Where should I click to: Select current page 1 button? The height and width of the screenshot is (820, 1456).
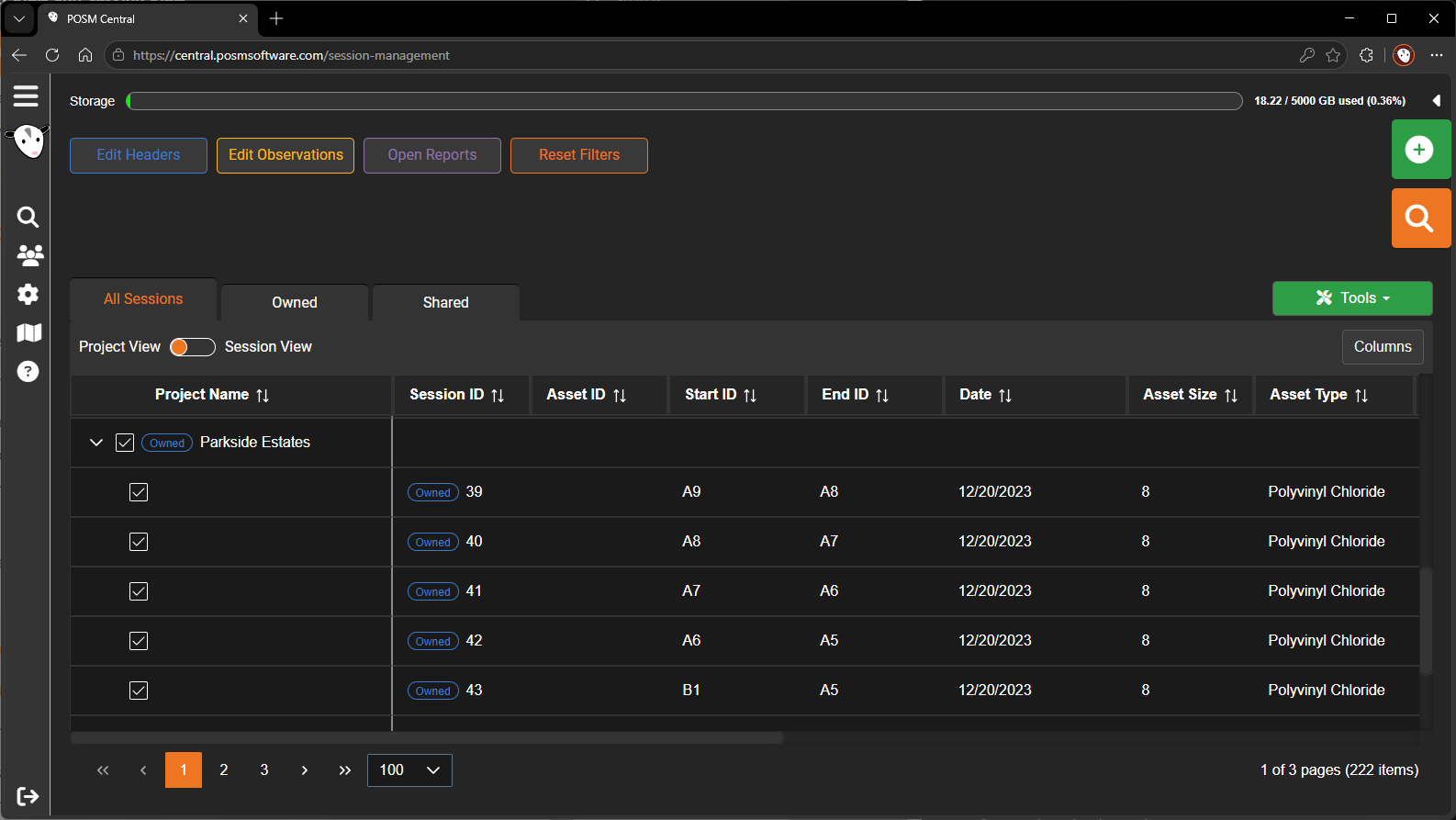pos(184,770)
